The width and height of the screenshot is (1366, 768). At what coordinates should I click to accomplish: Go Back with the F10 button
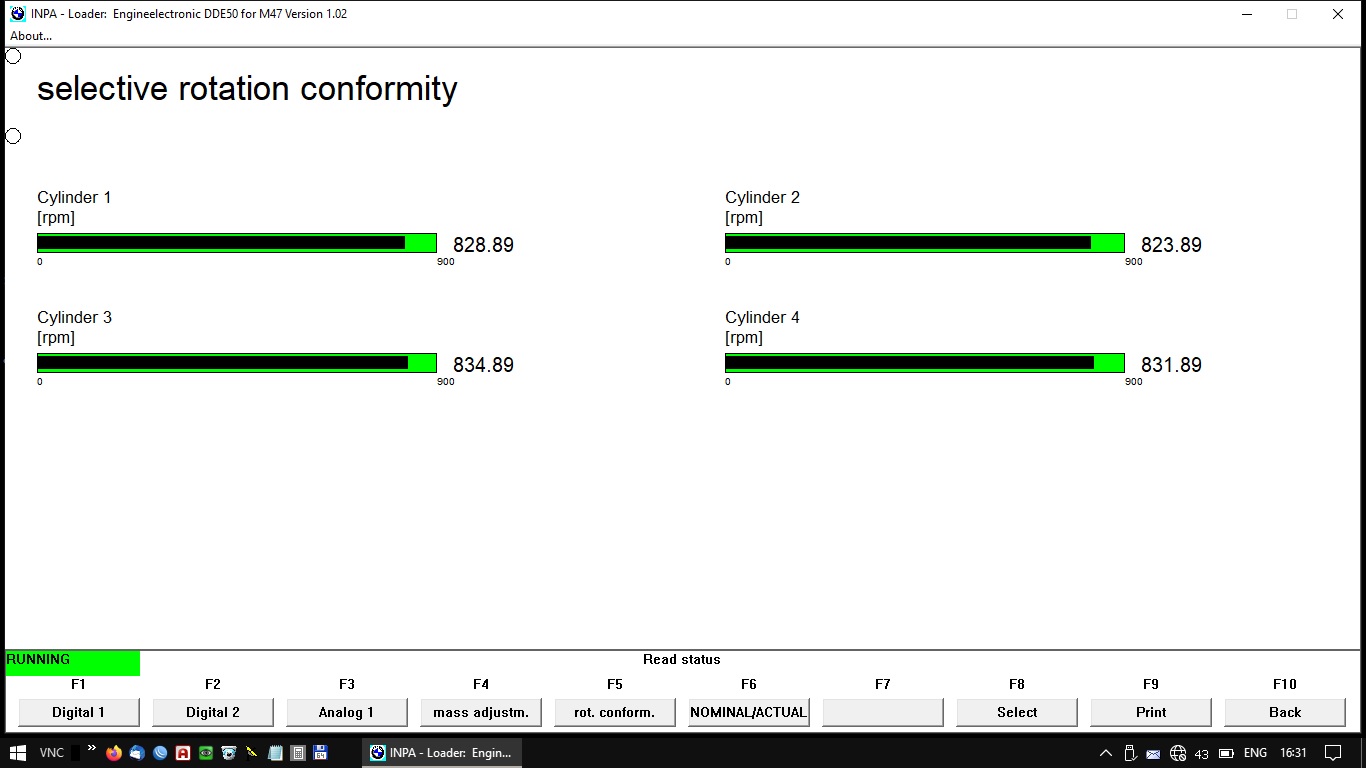pos(1285,712)
